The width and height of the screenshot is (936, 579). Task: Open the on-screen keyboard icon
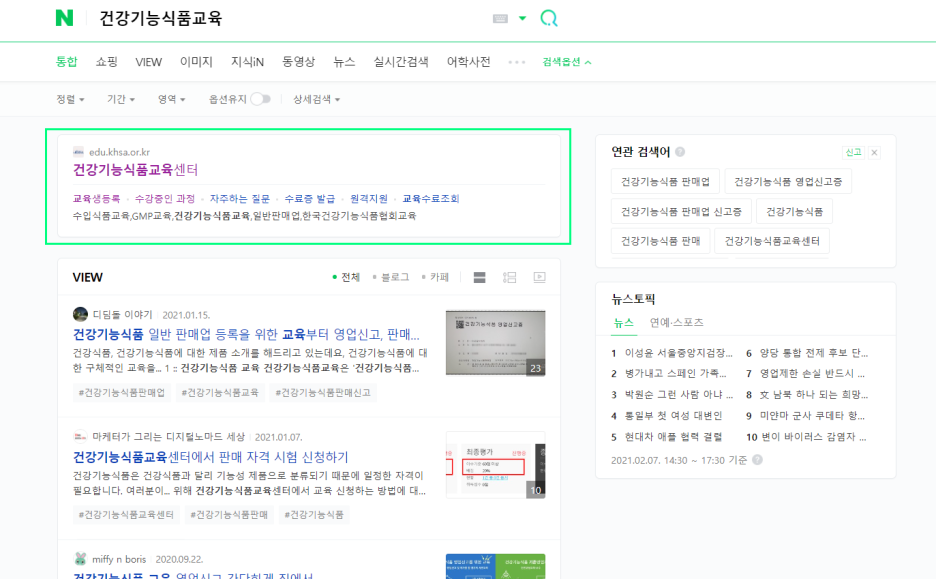[500, 19]
